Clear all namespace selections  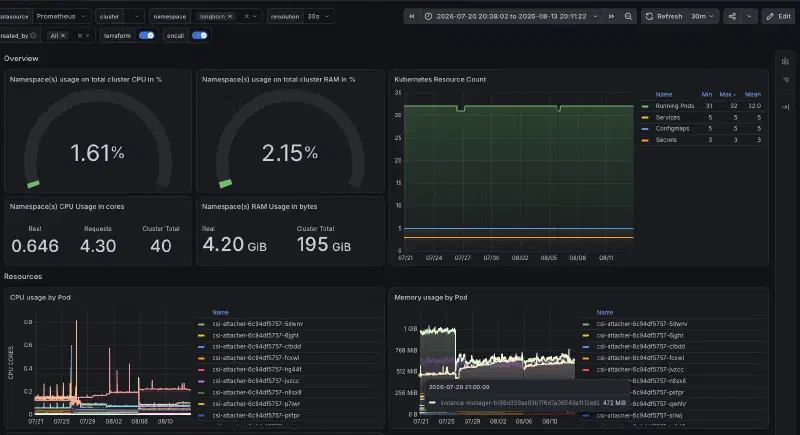point(246,16)
